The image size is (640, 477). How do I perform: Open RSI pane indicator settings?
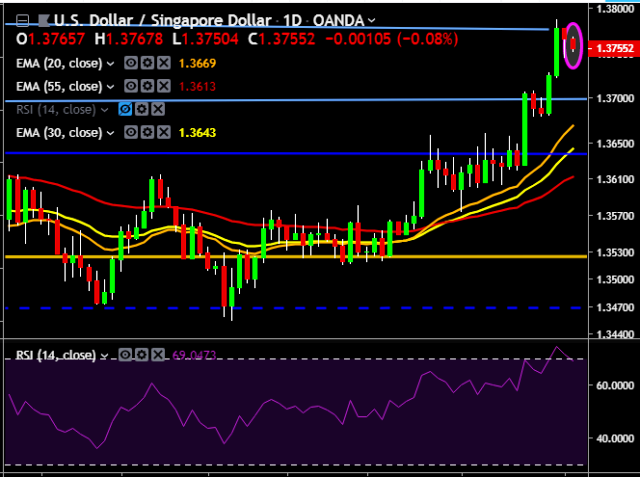pos(142,355)
